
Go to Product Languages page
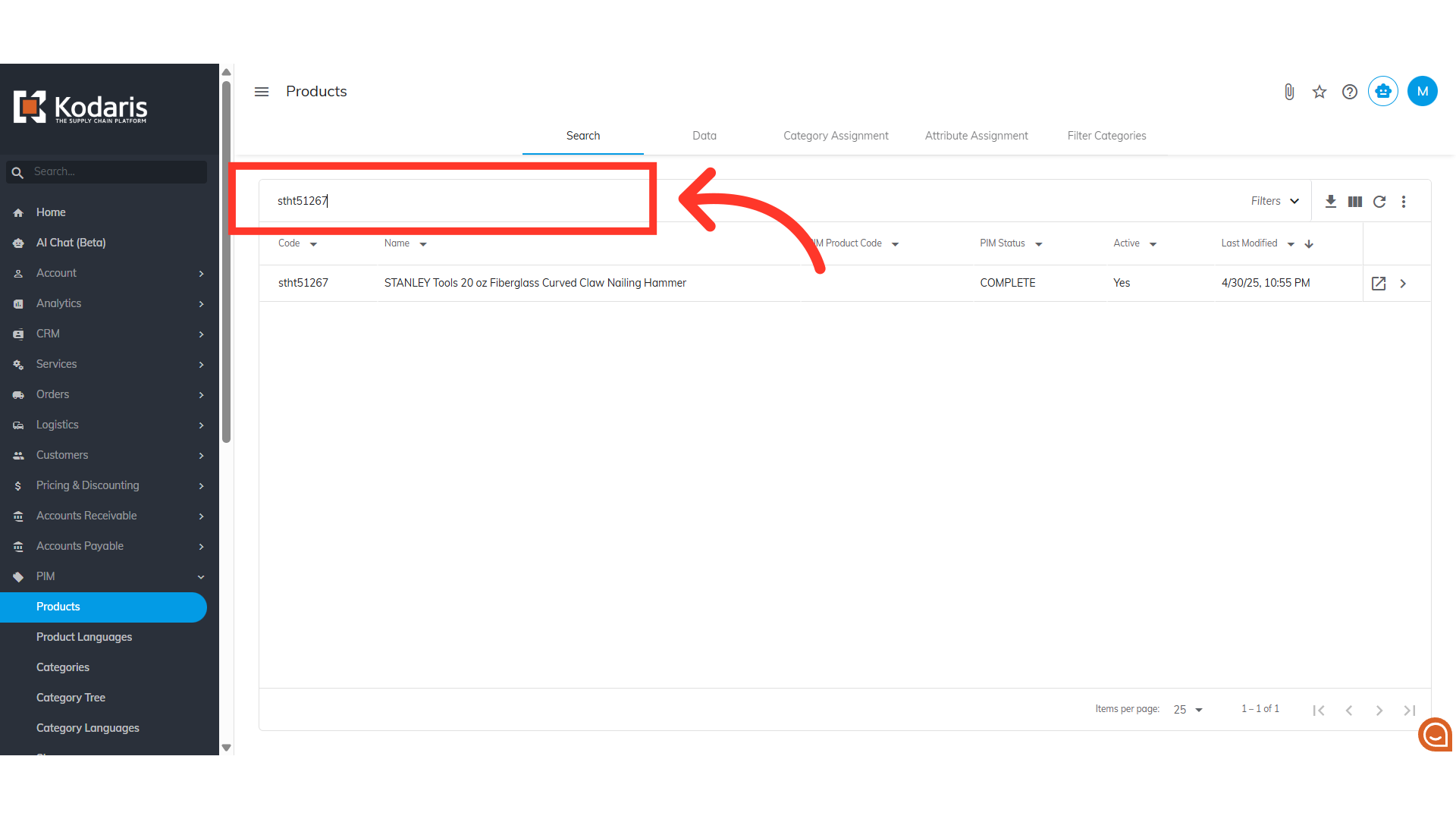pyautogui.click(x=84, y=637)
